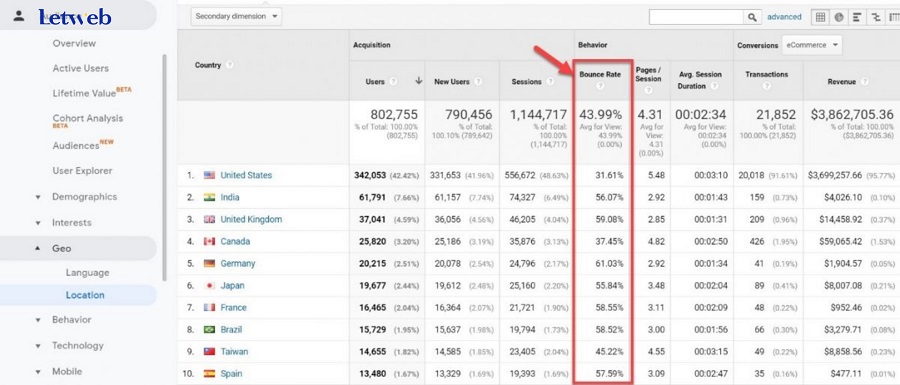Click Germany bounce rate 61.03%

(609, 263)
